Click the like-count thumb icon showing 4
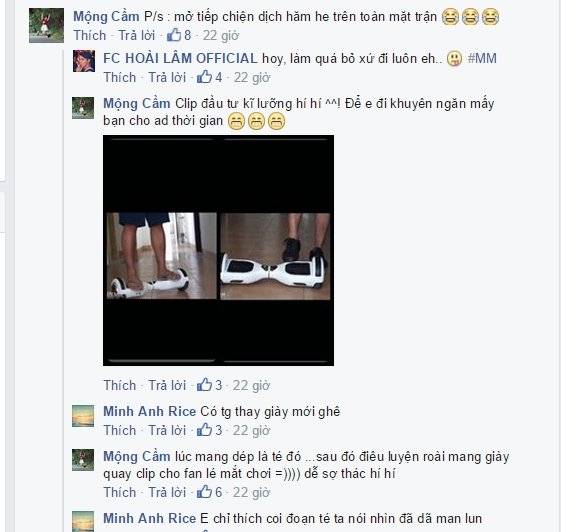The height and width of the screenshot is (532, 561). click(x=204, y=77)
